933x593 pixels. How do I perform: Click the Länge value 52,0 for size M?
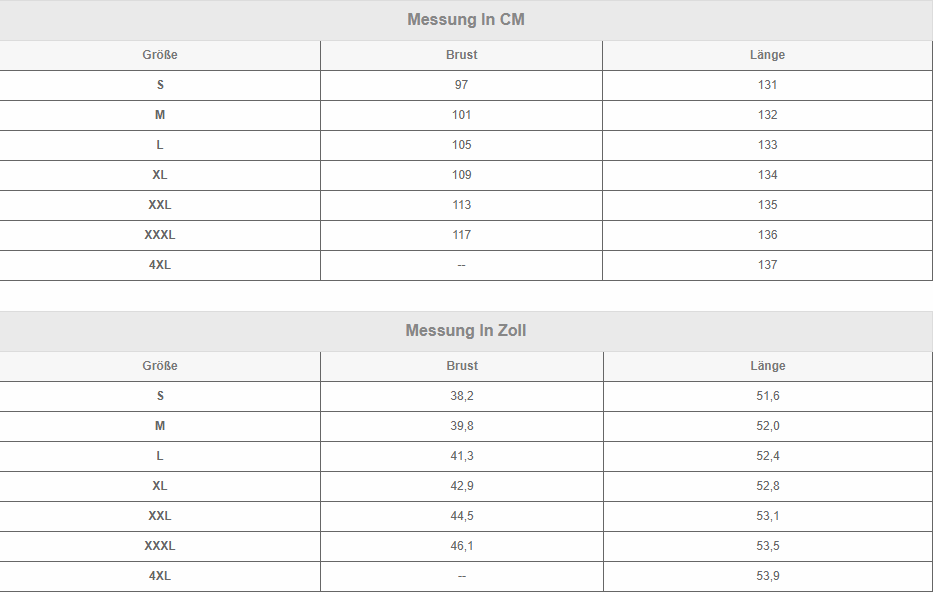(768, 426)
